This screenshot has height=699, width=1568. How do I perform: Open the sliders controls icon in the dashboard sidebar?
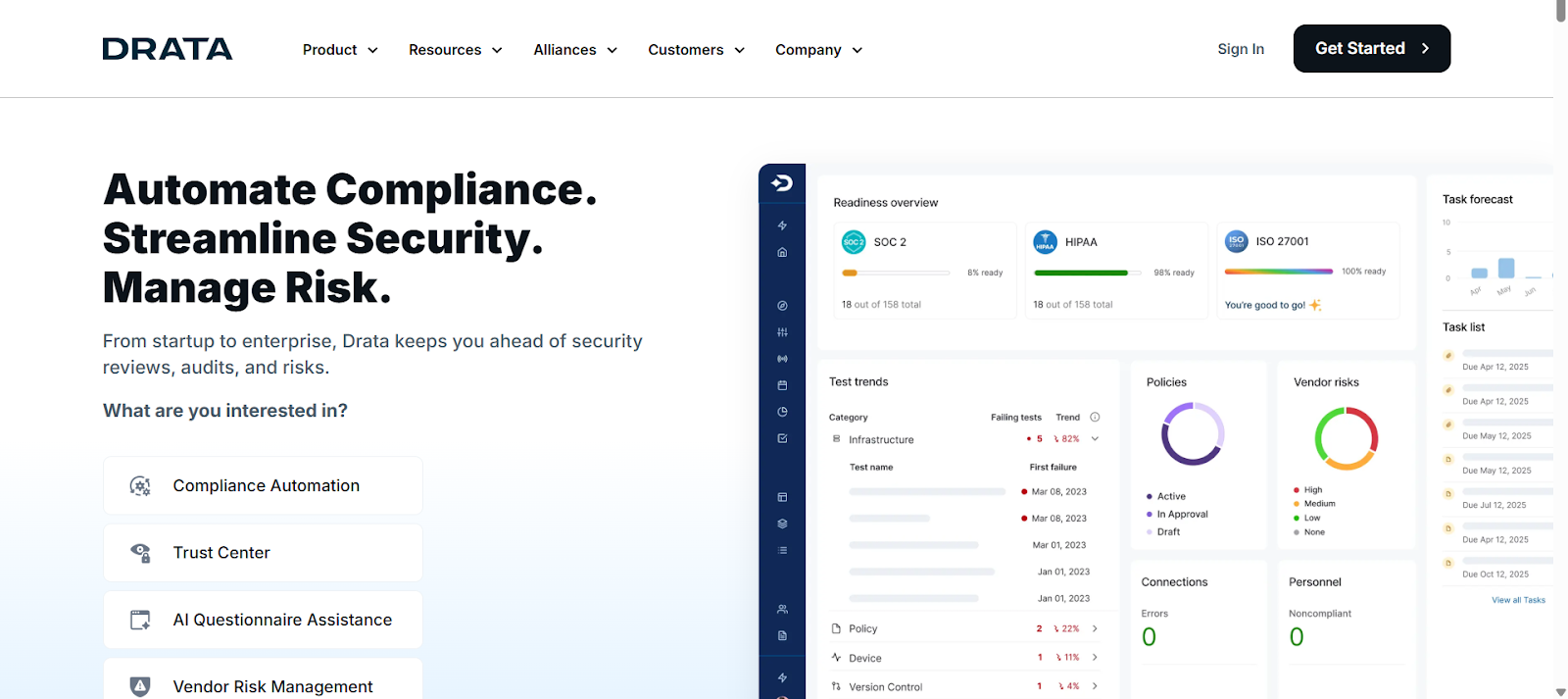coord(782,332)
